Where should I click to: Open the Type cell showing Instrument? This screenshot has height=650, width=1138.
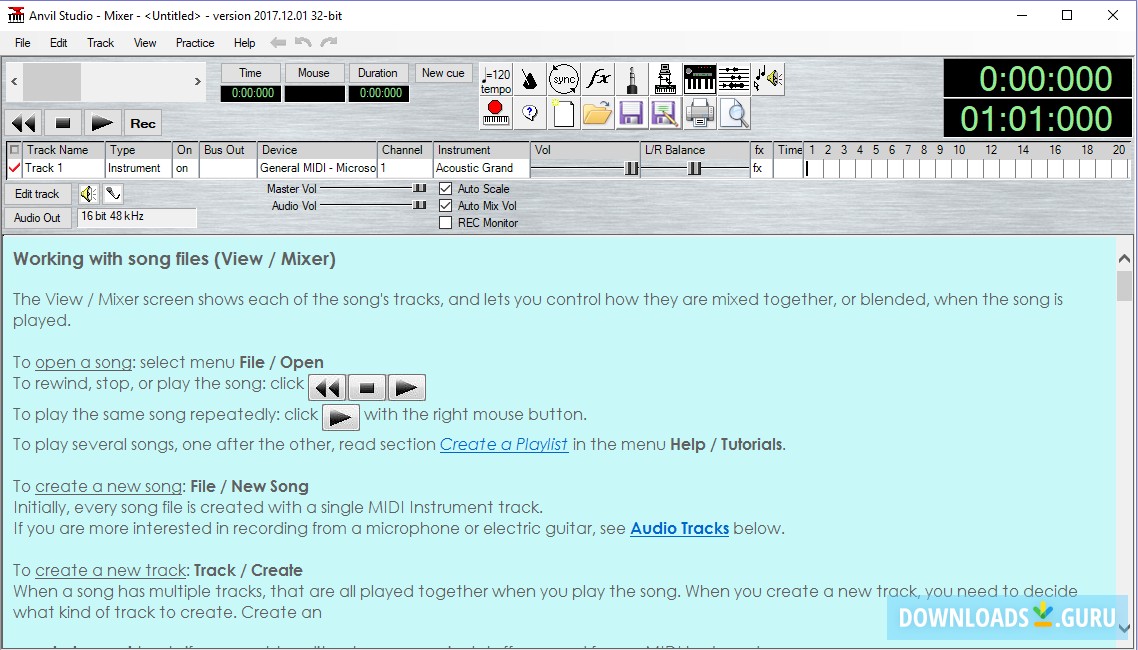[x=139, y=168]
